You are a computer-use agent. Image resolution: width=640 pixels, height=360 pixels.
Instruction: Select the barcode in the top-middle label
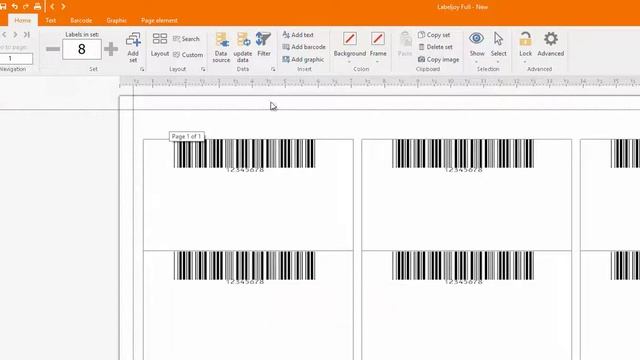(x=463, y=156)
